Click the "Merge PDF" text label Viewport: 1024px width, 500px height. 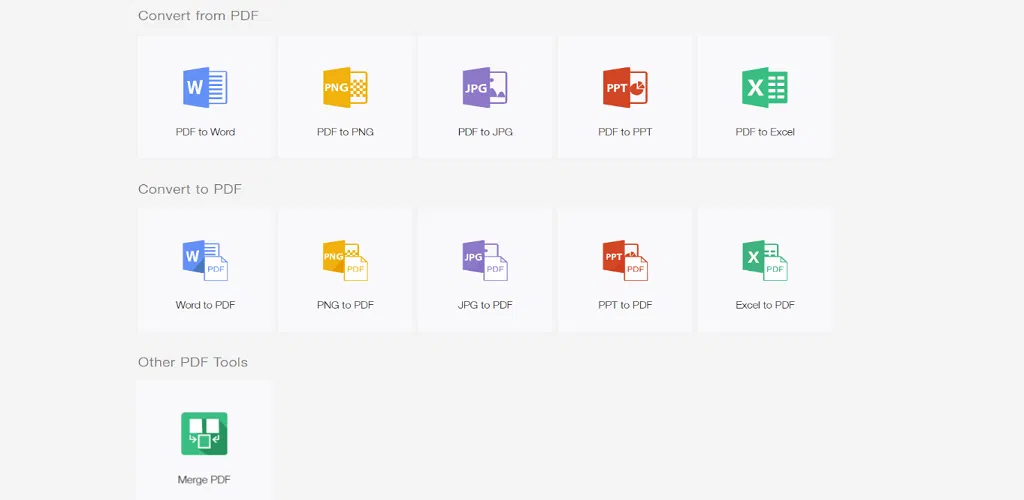[x=204, y=480]
